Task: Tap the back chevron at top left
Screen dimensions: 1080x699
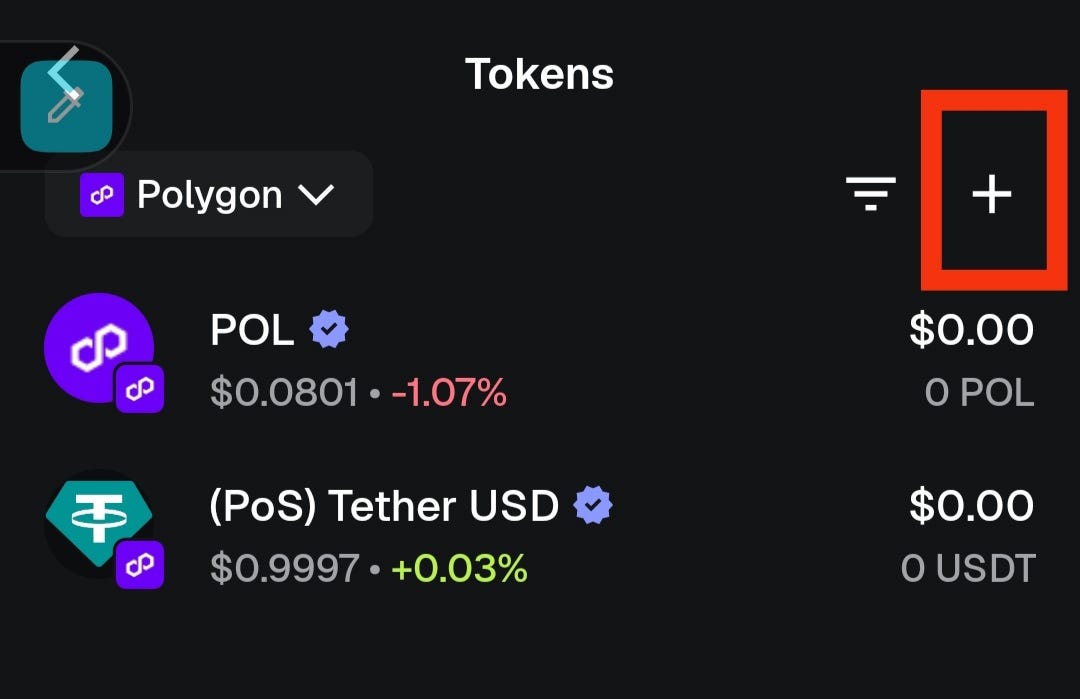Action: pyautogui.click(x=63, y=71)
